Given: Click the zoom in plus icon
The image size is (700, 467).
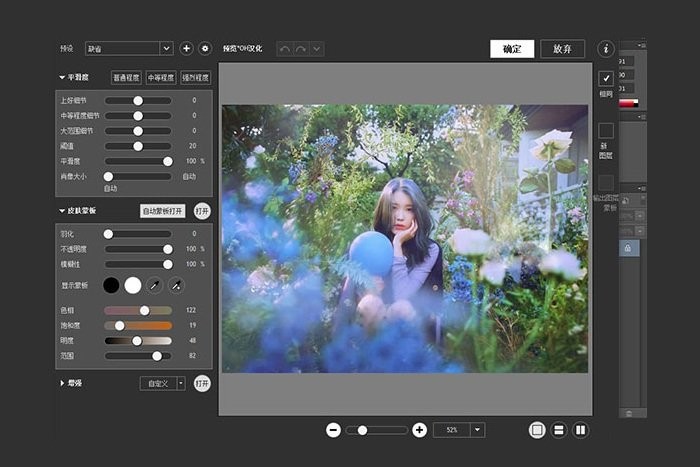Looking at the screenshot, I should coord(419,430).
